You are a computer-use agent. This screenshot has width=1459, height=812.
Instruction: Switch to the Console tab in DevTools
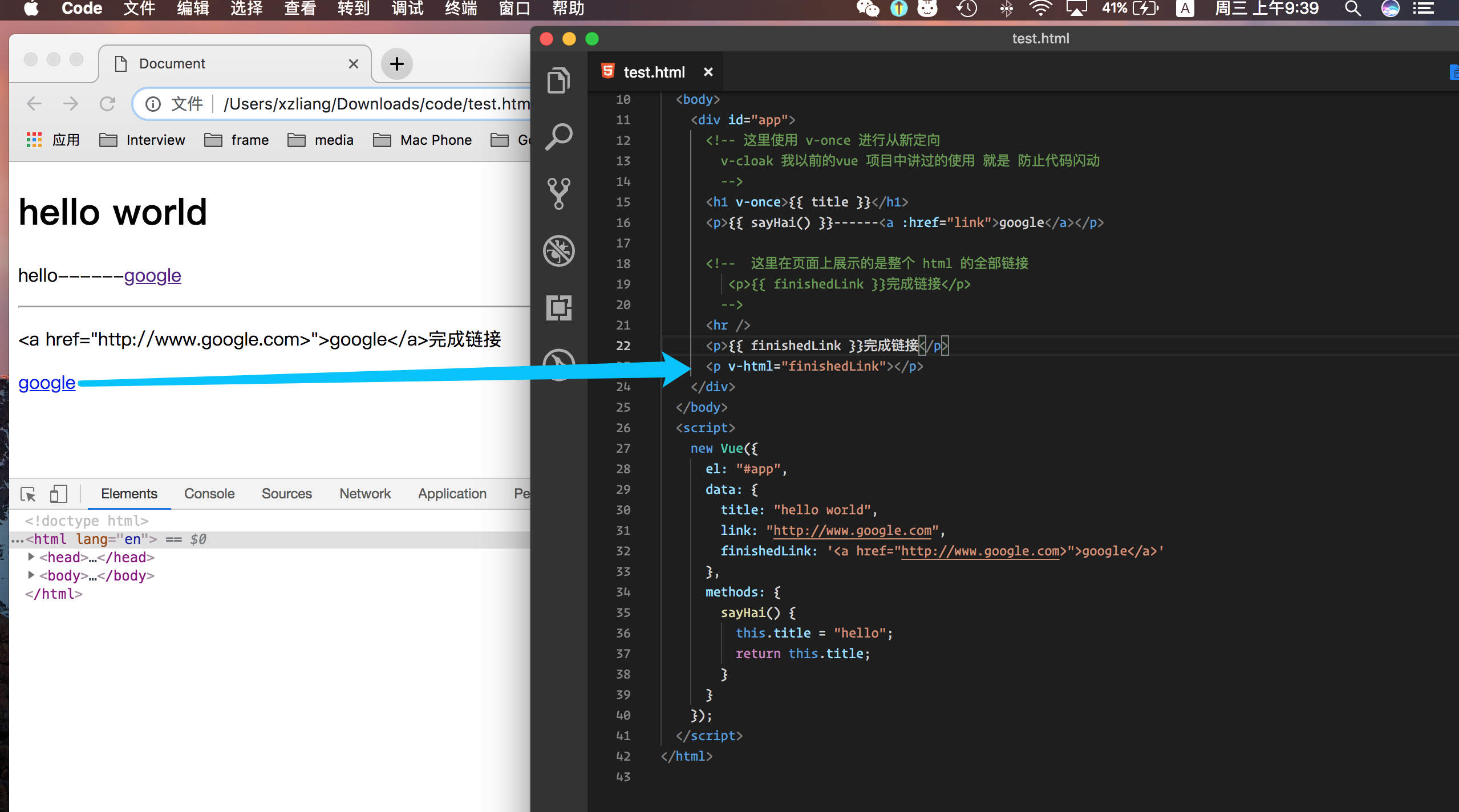pyautogui.click(x=209, y=494)
